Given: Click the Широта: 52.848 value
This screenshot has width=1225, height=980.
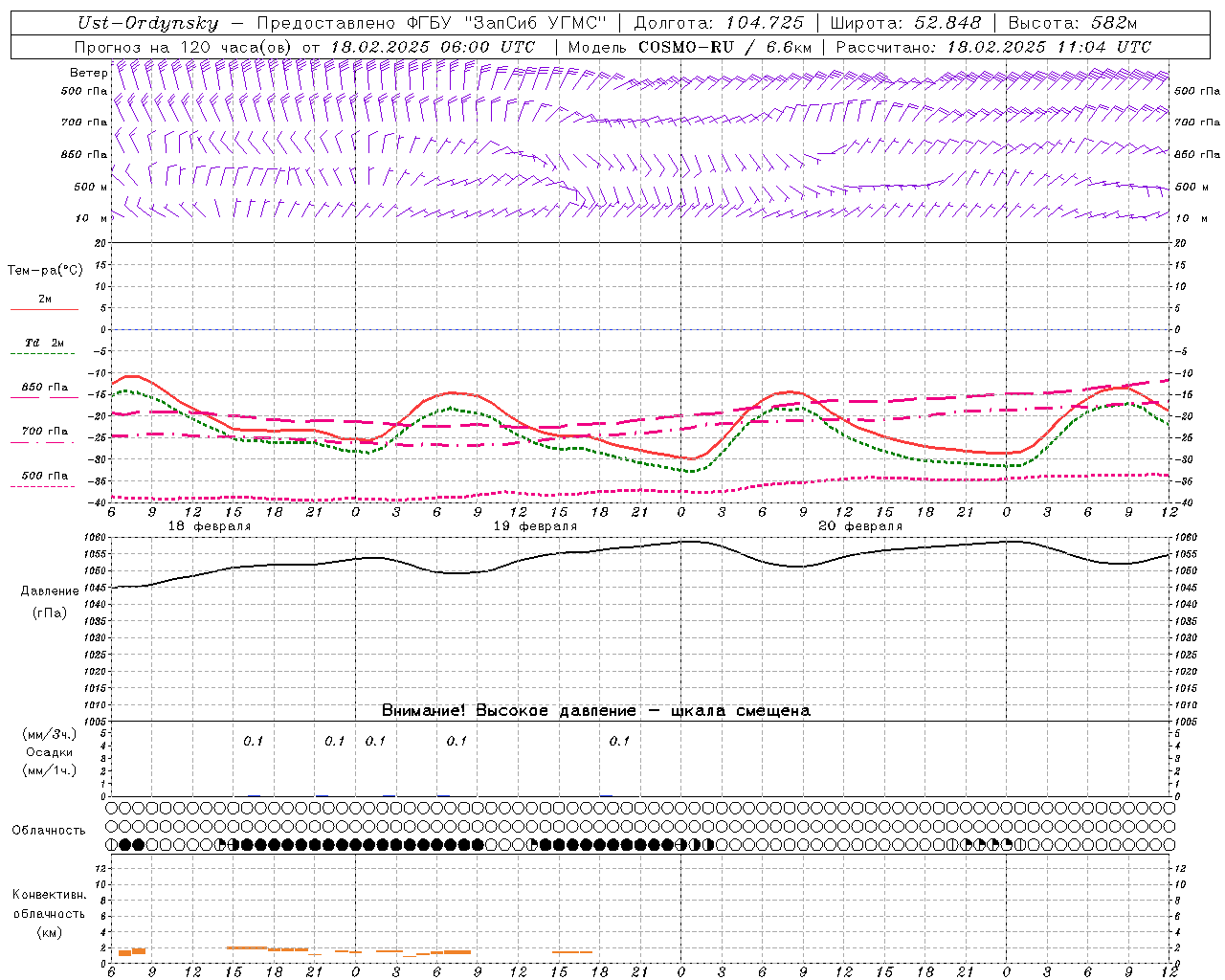Looking at the screenshot, I should pos(905,24).
